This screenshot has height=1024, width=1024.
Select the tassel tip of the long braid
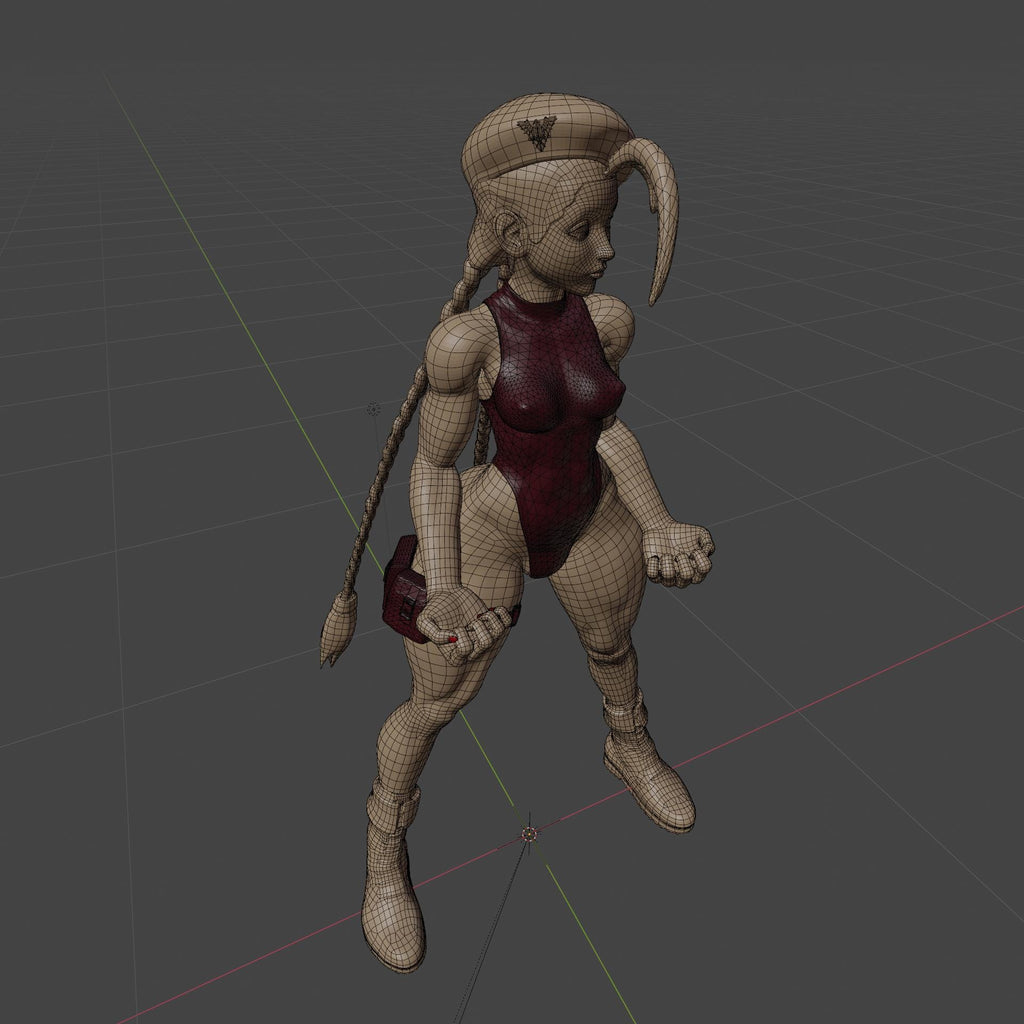[338, 629]
